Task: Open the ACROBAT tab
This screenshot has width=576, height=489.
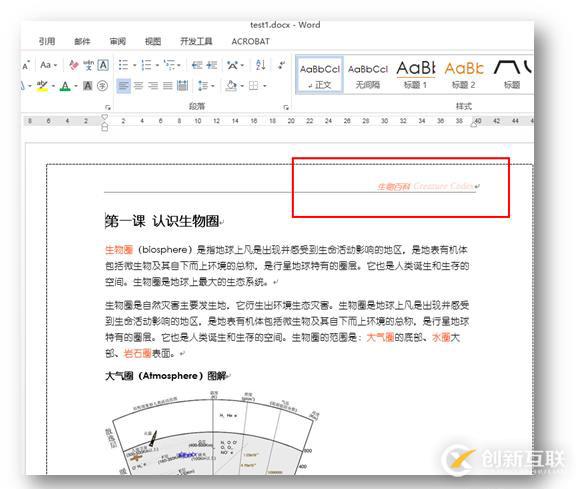Action: click(x=251, y=41)
